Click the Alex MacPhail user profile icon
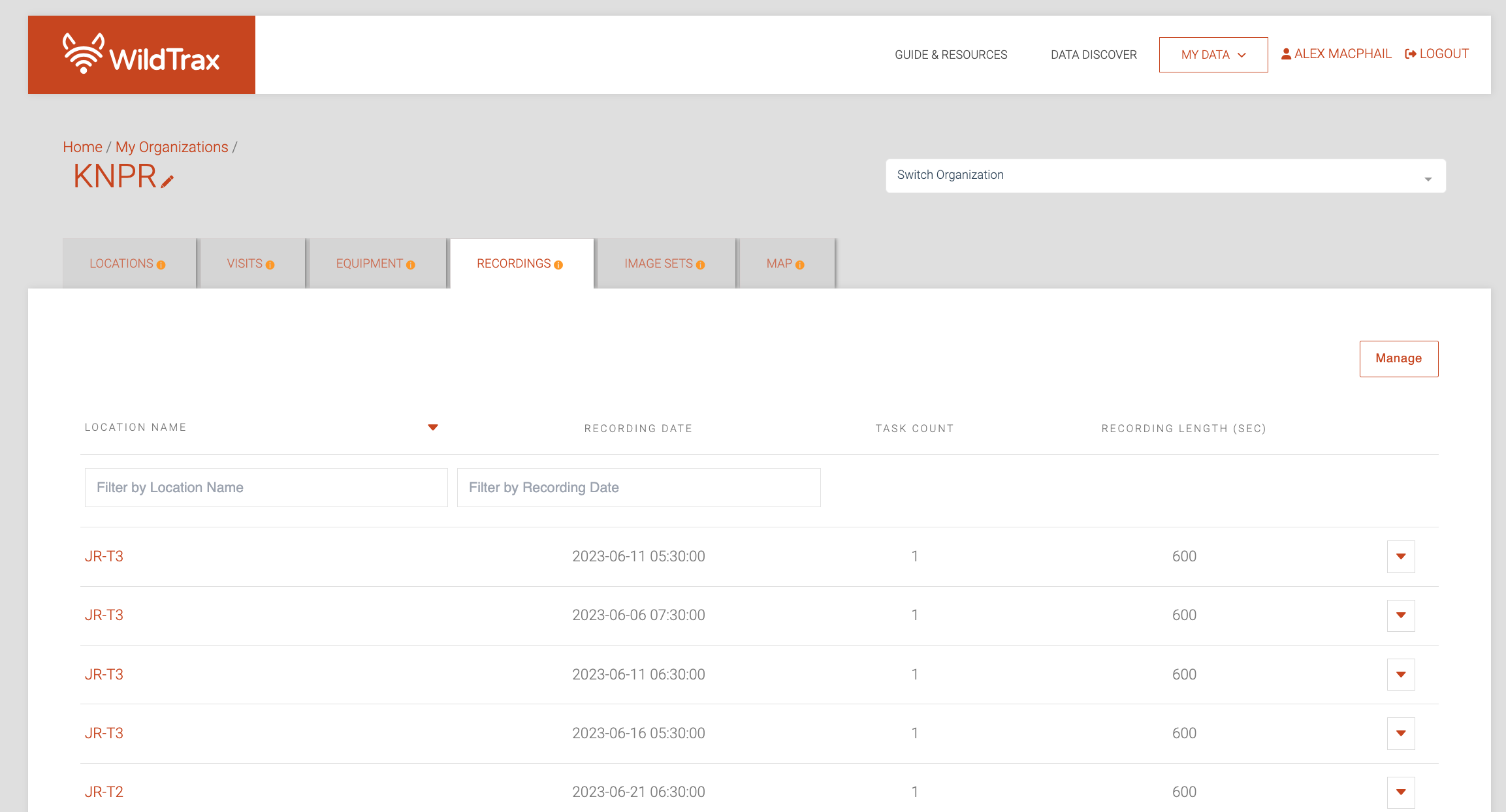Viewport: 1506px width, 812px height. 1286,54
